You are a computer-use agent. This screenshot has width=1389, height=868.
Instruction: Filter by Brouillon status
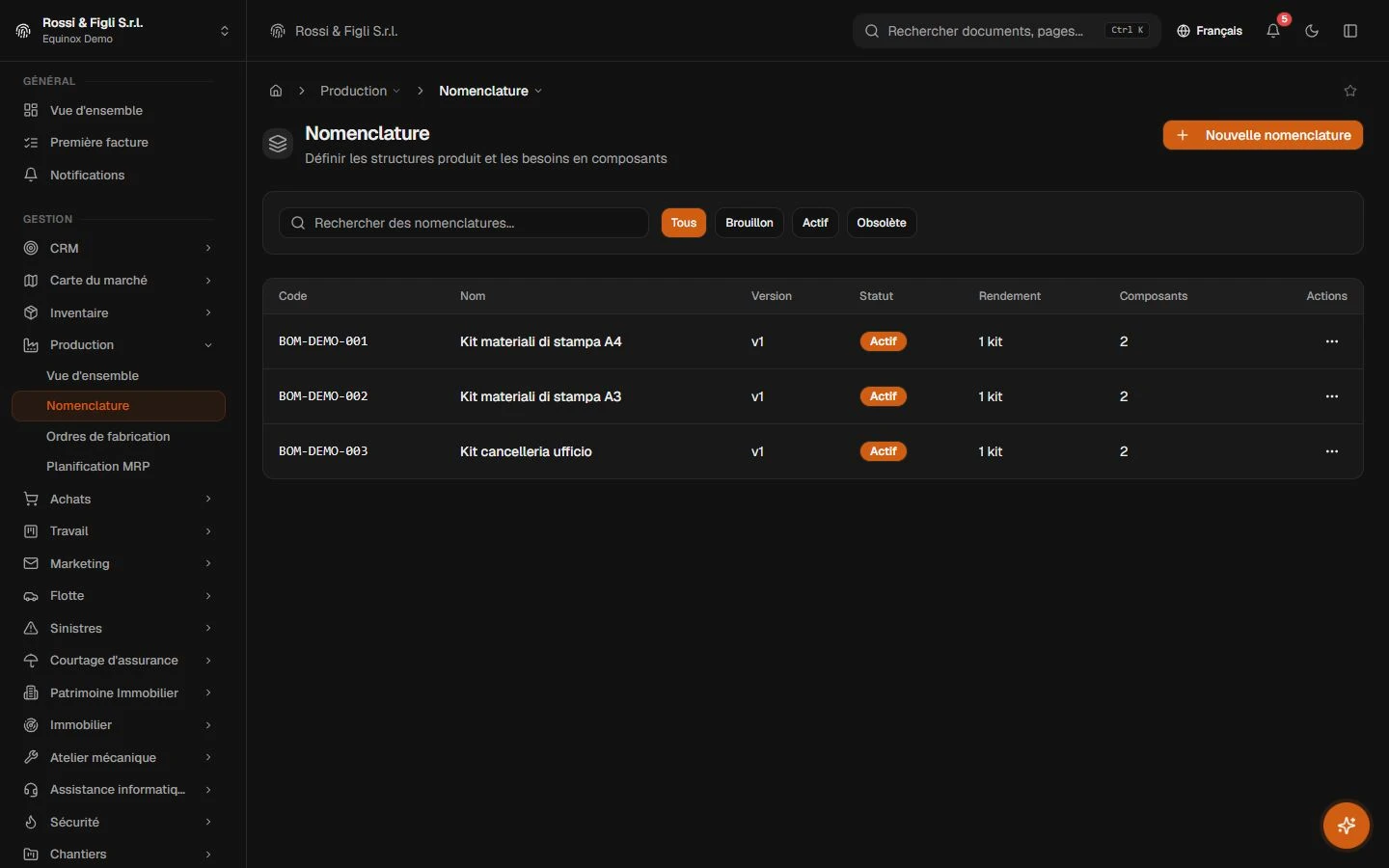click(749, 223)
